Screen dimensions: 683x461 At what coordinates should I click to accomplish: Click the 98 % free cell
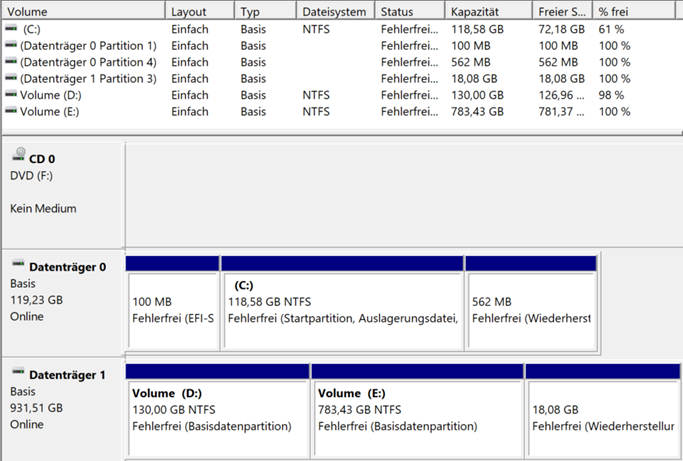611,95
